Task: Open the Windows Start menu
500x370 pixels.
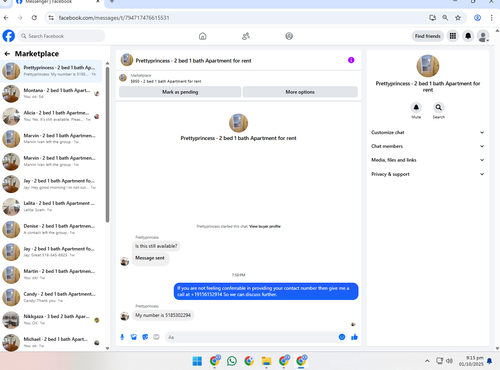Action: tap(197, 361)
